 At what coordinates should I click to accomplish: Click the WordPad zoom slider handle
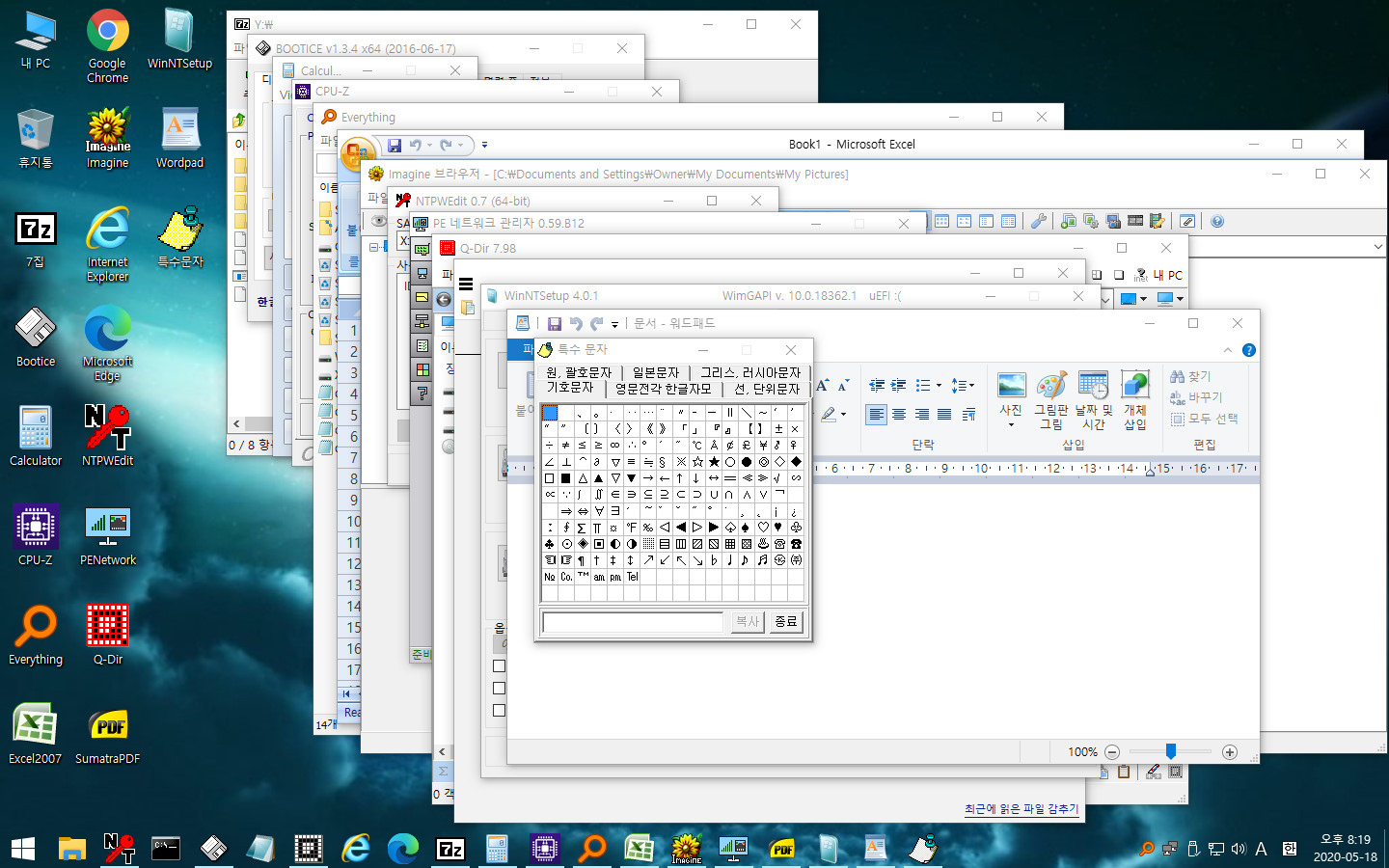point(1170,751)
